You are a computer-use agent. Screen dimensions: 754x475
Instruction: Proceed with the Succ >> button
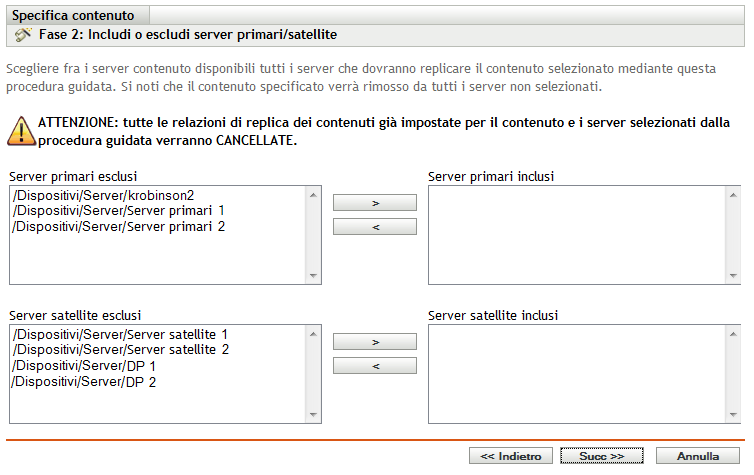pyautogui.click(x=601, y=455)
